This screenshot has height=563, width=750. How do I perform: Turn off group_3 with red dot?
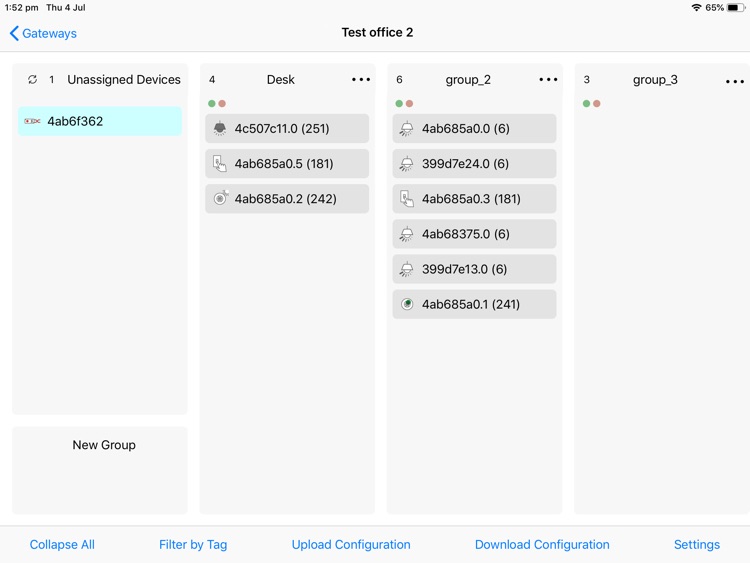(596, 103)
